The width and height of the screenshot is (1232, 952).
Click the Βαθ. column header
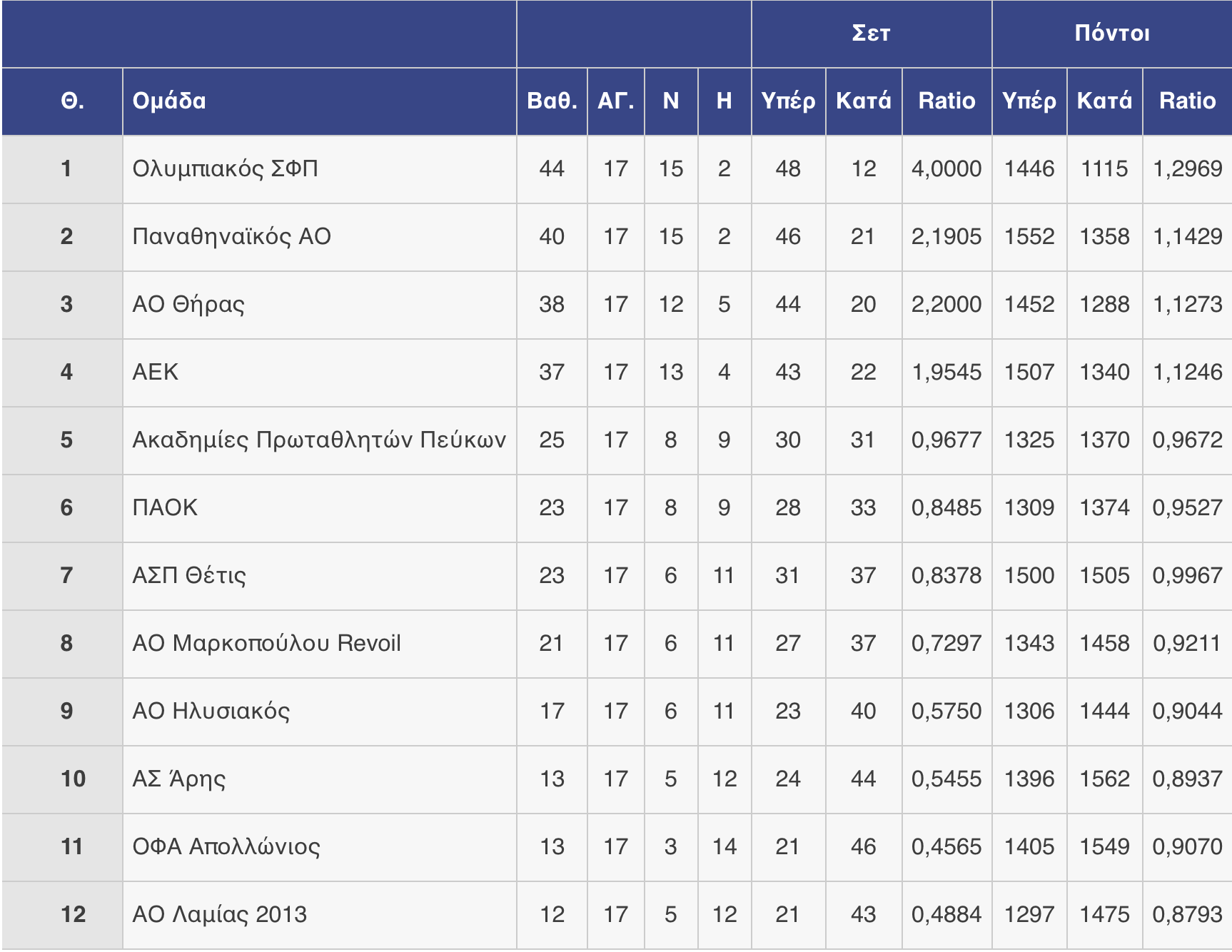click(x=552, y=101)
